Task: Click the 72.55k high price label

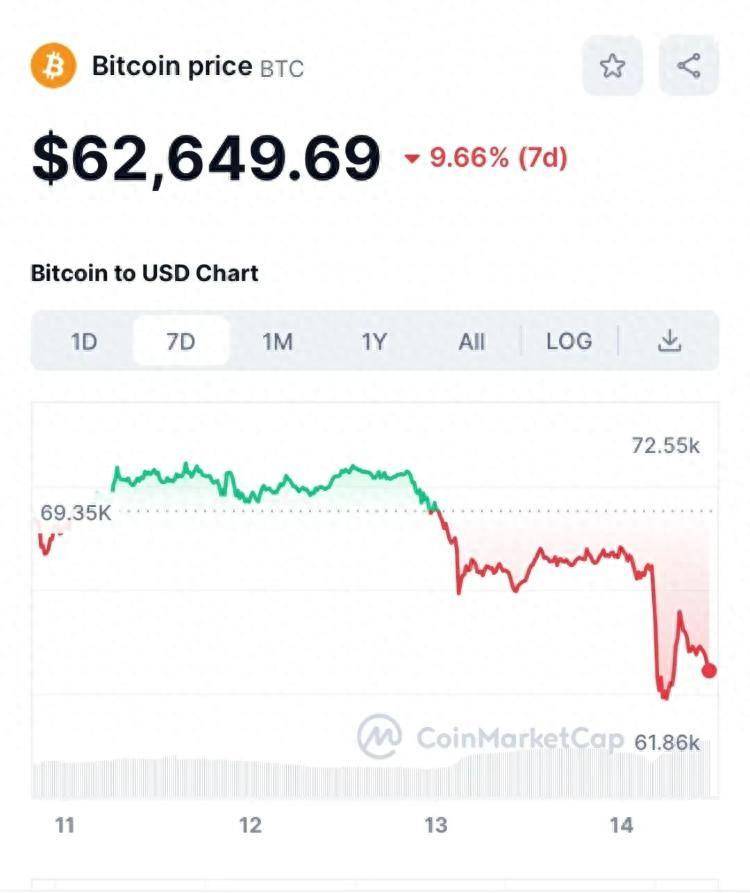Action: 666,446
